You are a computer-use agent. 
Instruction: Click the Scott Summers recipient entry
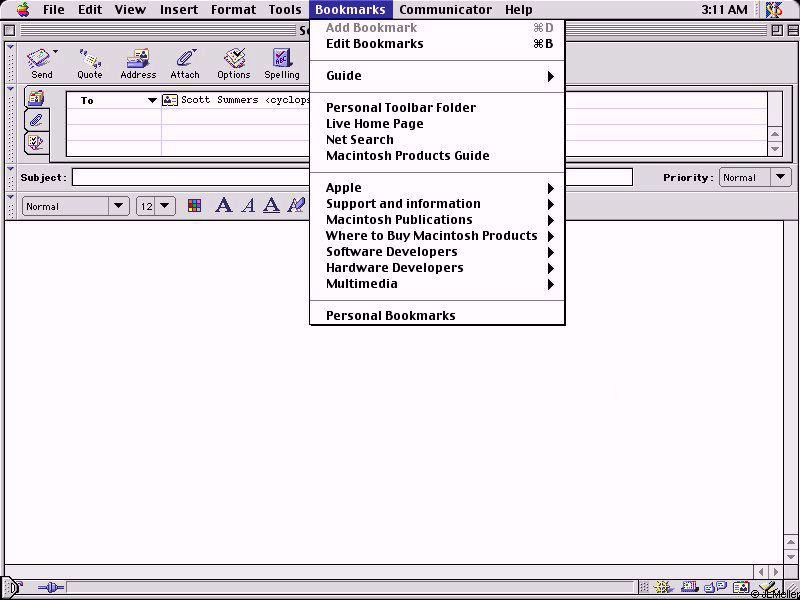click(x=245, y=100)
